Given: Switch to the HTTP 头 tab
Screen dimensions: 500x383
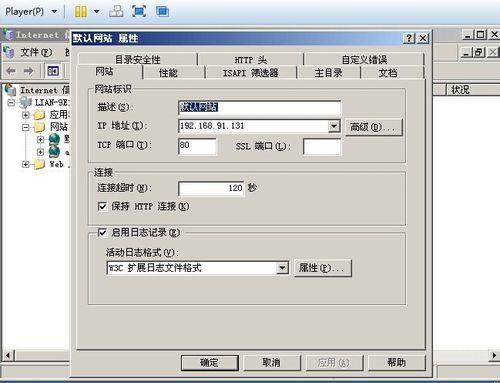Looking at the screenshot, I should (250, 59).
